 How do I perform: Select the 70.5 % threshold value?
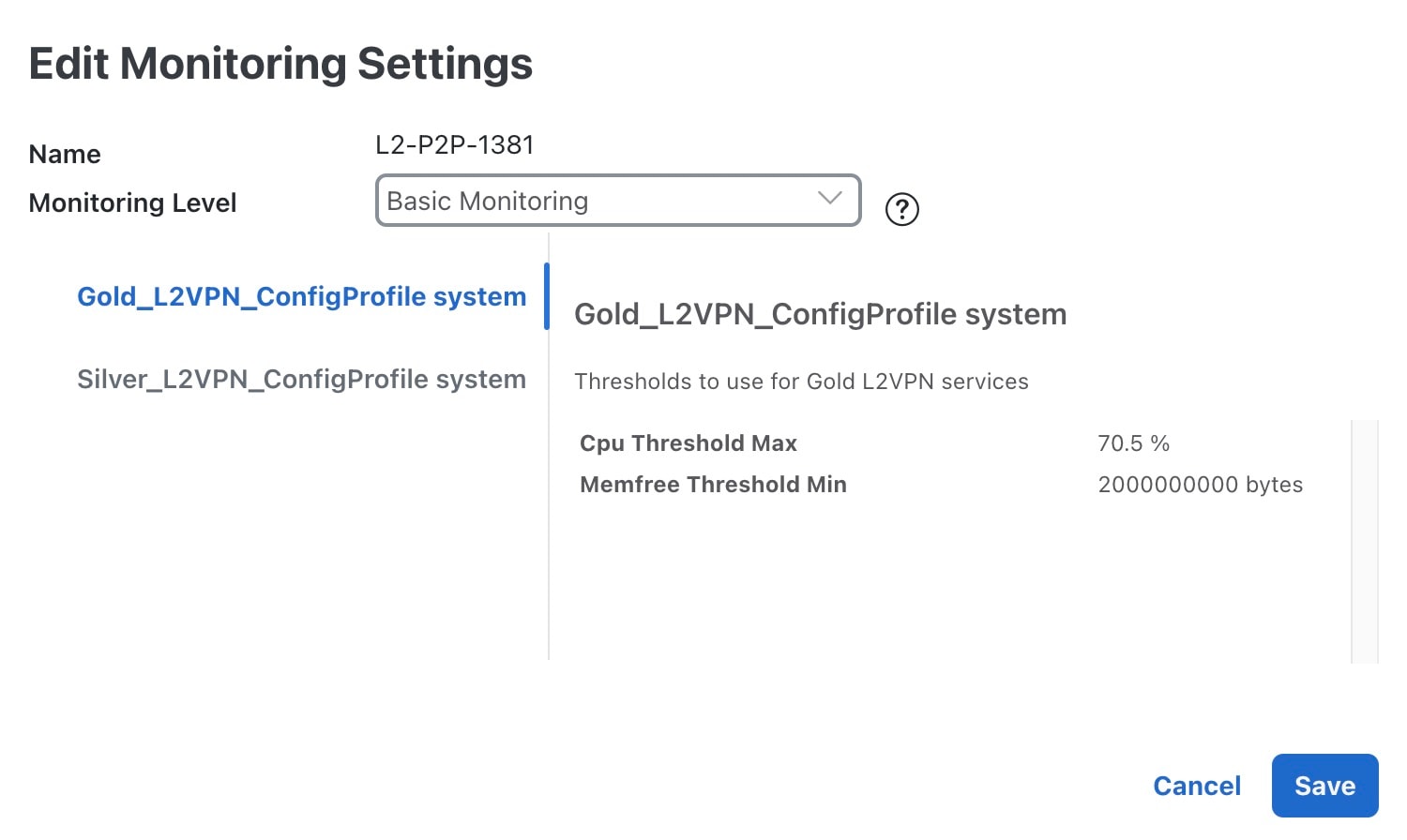tap(1133, 443)
